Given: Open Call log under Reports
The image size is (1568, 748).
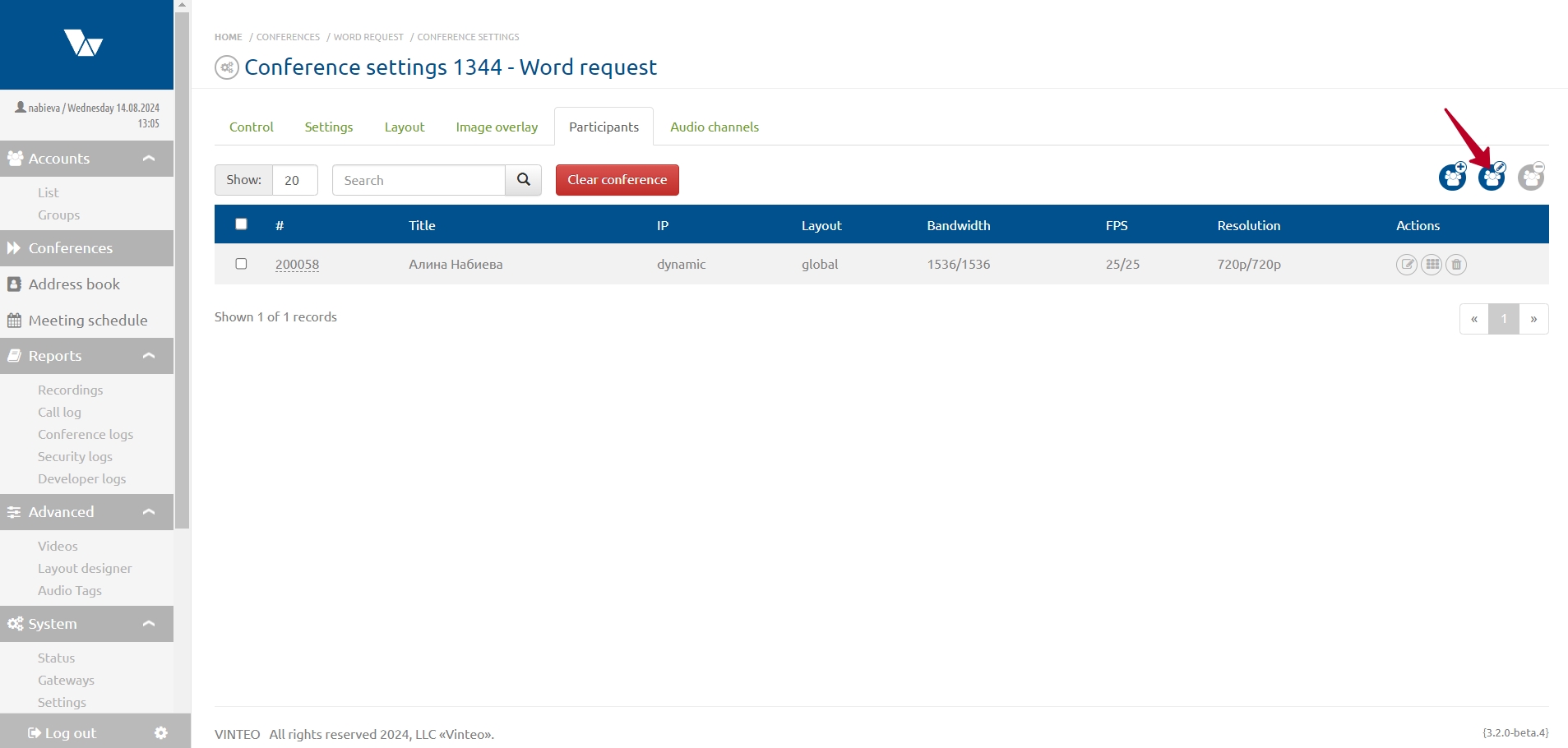Looking at the screenshot, I should pos(60,412).
